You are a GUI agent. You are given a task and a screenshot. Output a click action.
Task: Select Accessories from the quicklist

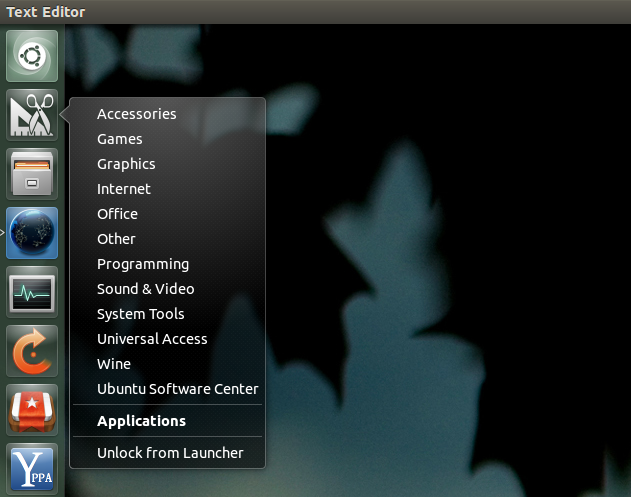tap(167, 114)
